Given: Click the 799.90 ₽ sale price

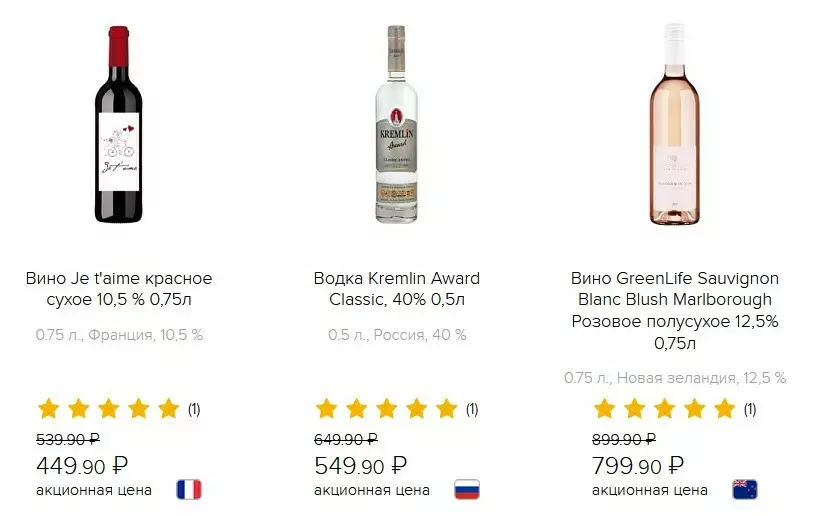Looking at the screenshot, I should pos(638,466).
